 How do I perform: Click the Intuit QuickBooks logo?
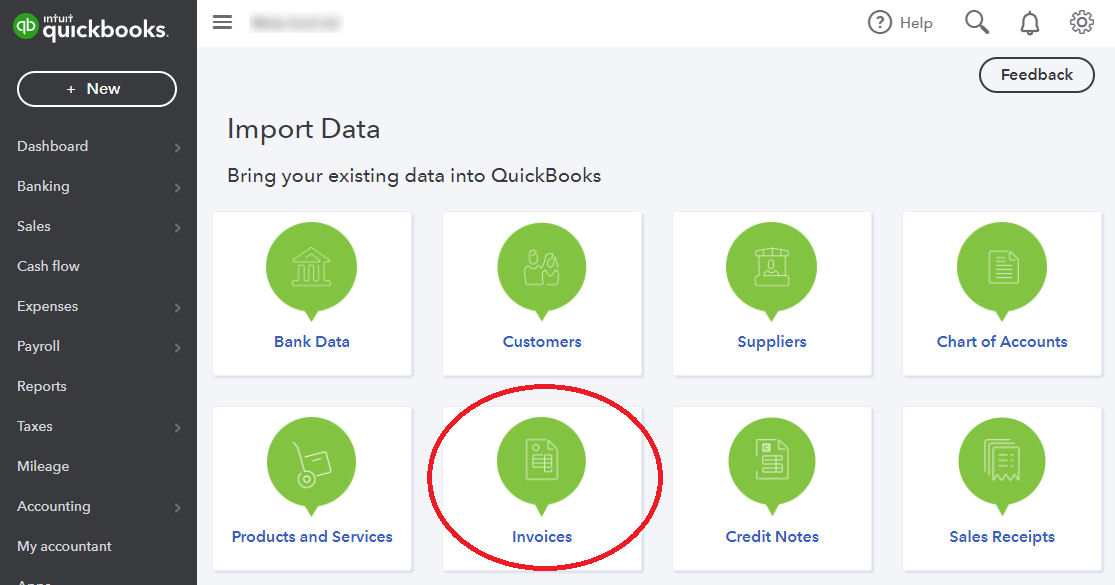pos(91,27)
